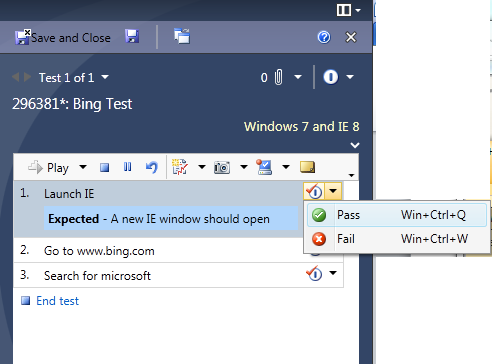Go to previous test arrow
This screenshot has height=364, width=492.
click(x=15, y=77)
